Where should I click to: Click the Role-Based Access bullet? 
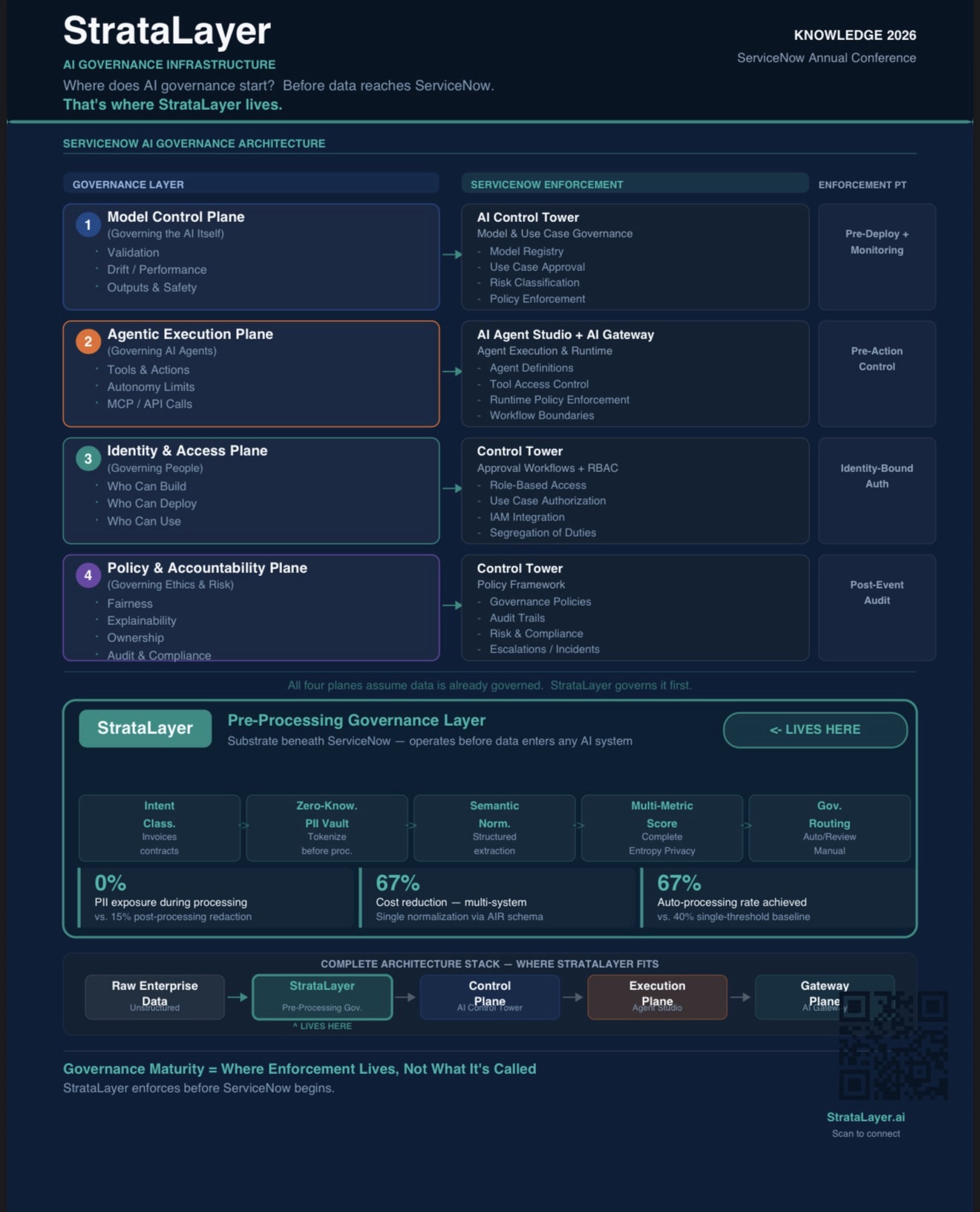538,485
